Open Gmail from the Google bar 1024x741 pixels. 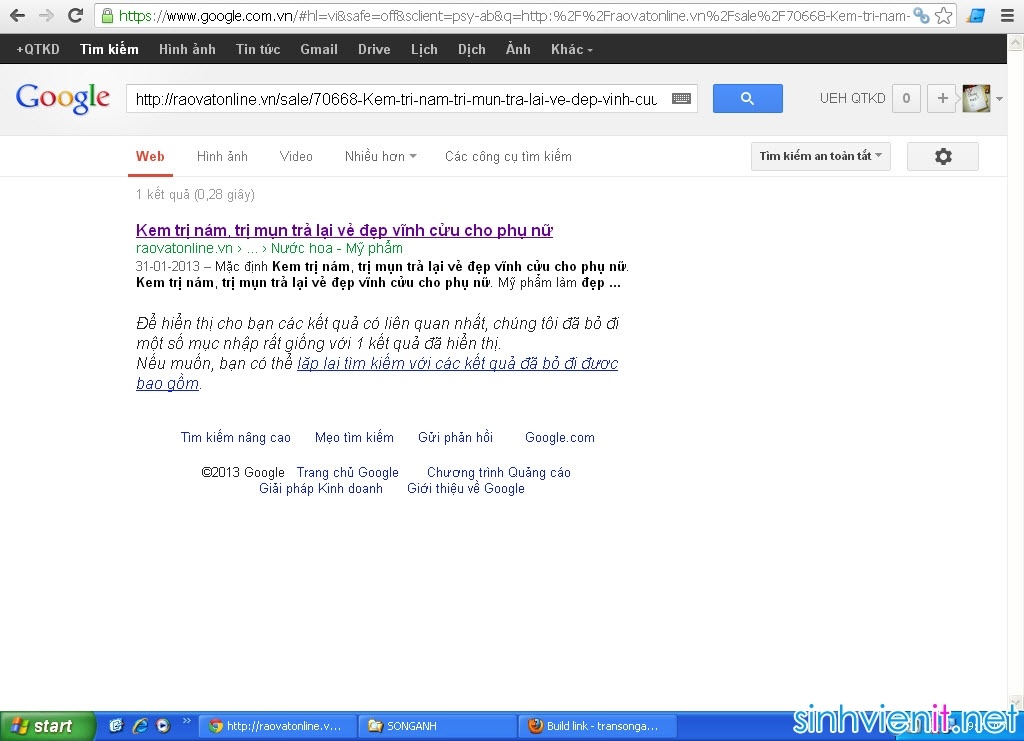point(319,50)
